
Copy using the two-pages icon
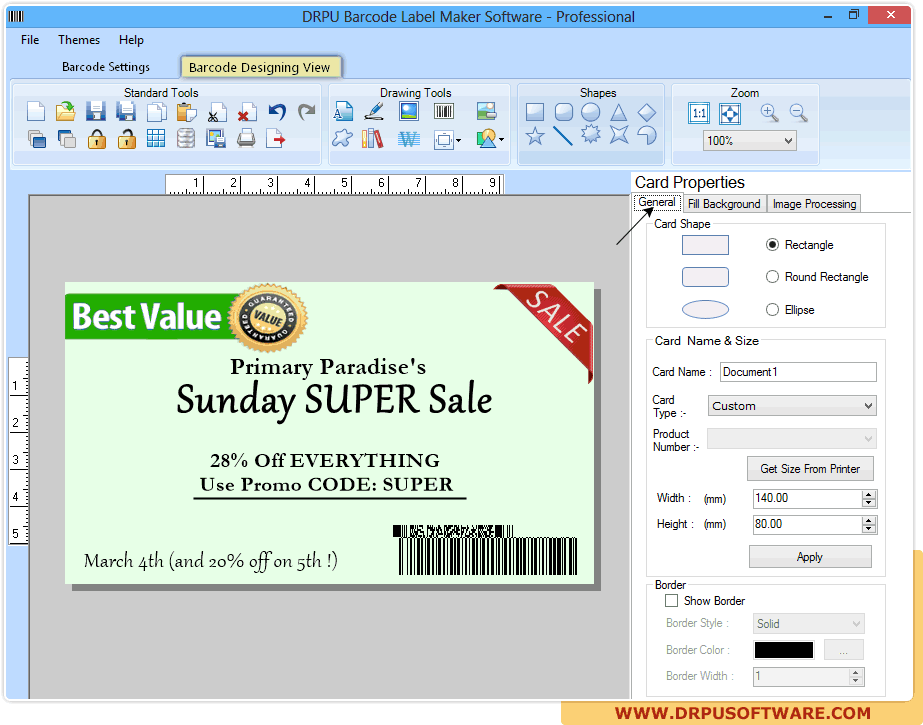pos(156,111)
